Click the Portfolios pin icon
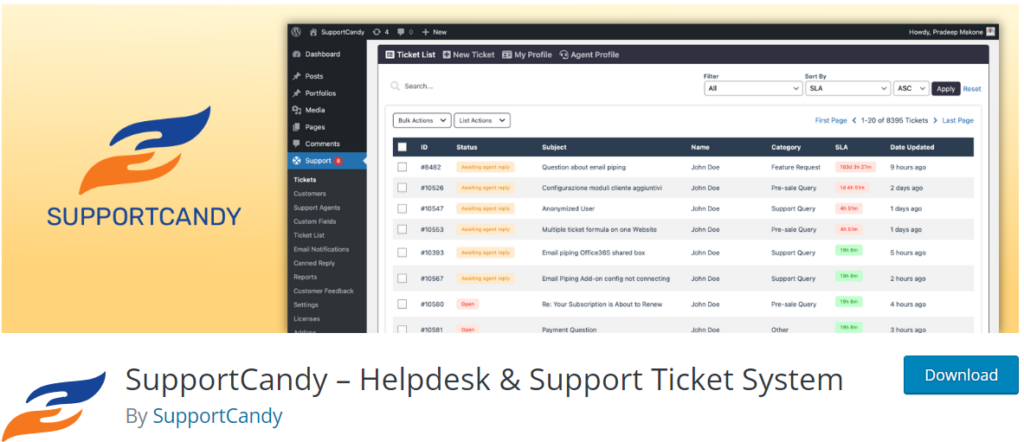 pos(297,93)
